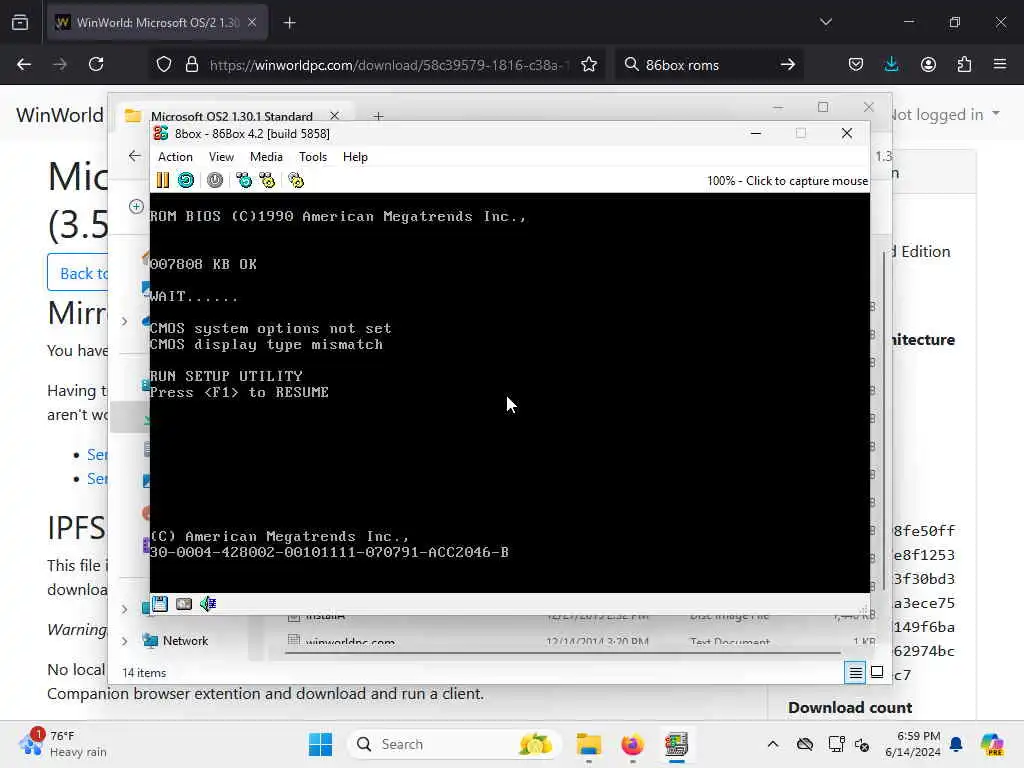This screenshot has width=1024, height=768.
Task: Open the clock showing 6:59 PM
Action: click(913, 744)
